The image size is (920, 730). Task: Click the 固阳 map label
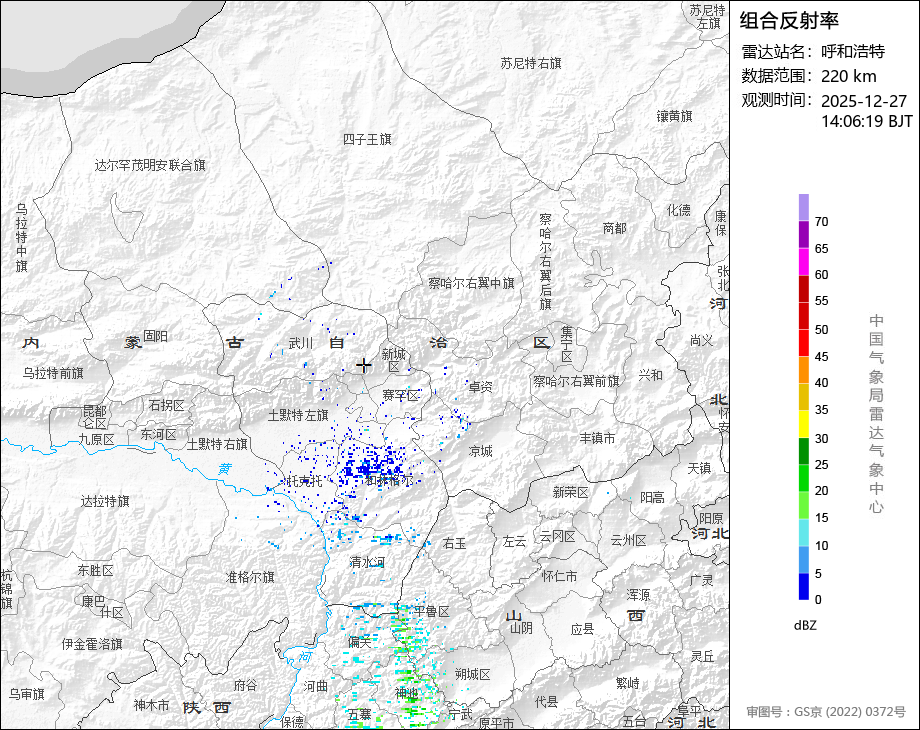[155, 336]
